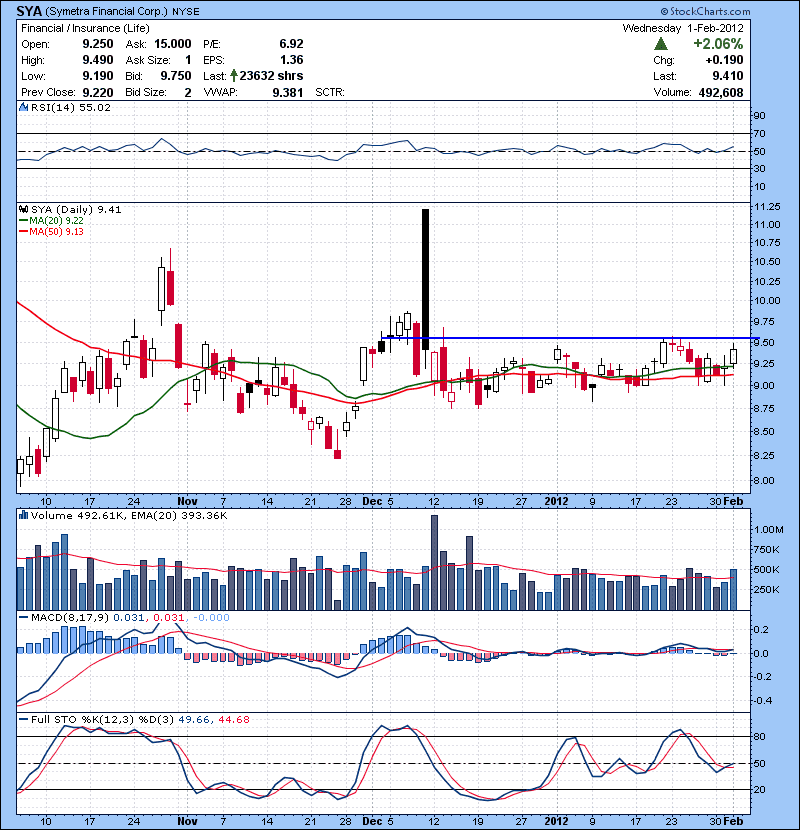Click the SYA (Daily) 9.41 chart label
The image size is (800, 830).
click(x=76, y=210)
